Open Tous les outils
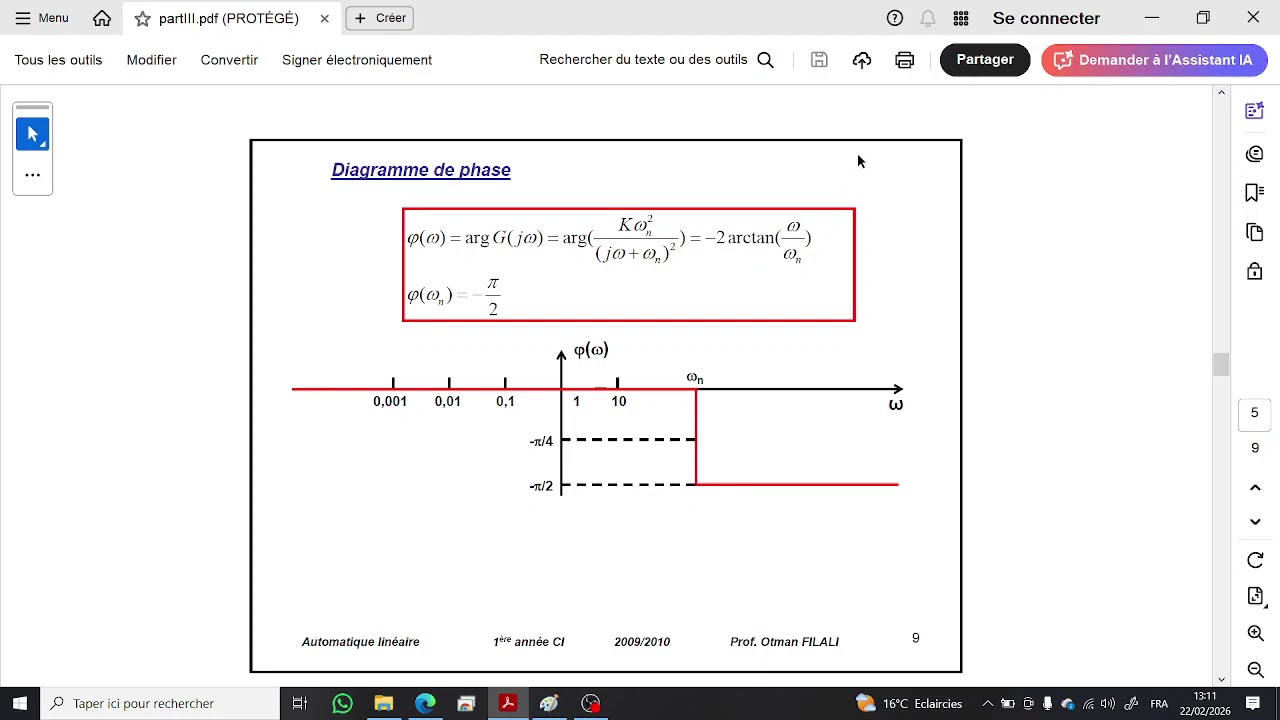1280x720 pixels. (x=58, y=60)
